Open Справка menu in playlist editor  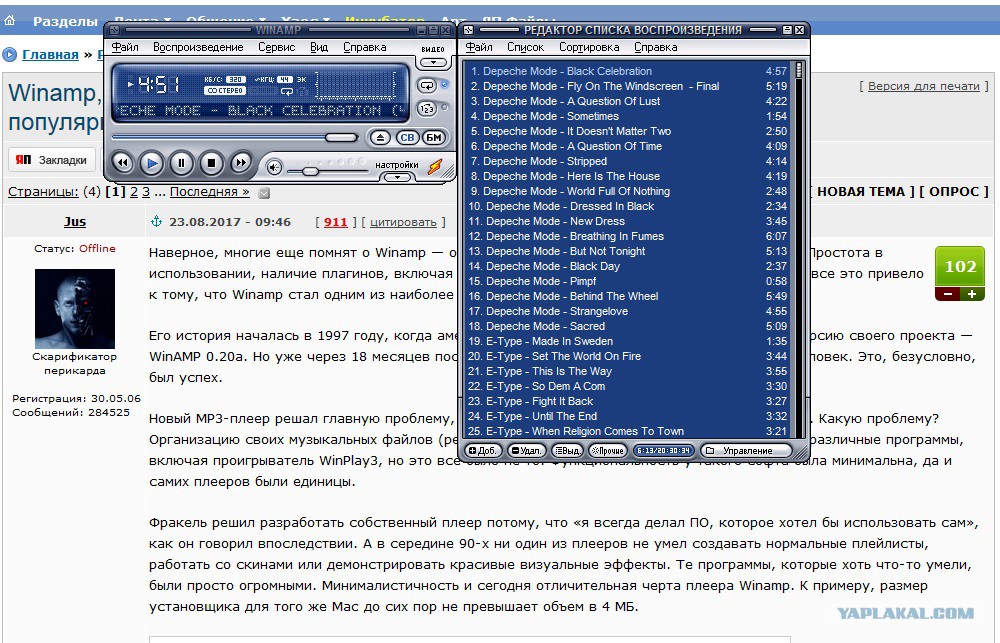tap(656, 47)
